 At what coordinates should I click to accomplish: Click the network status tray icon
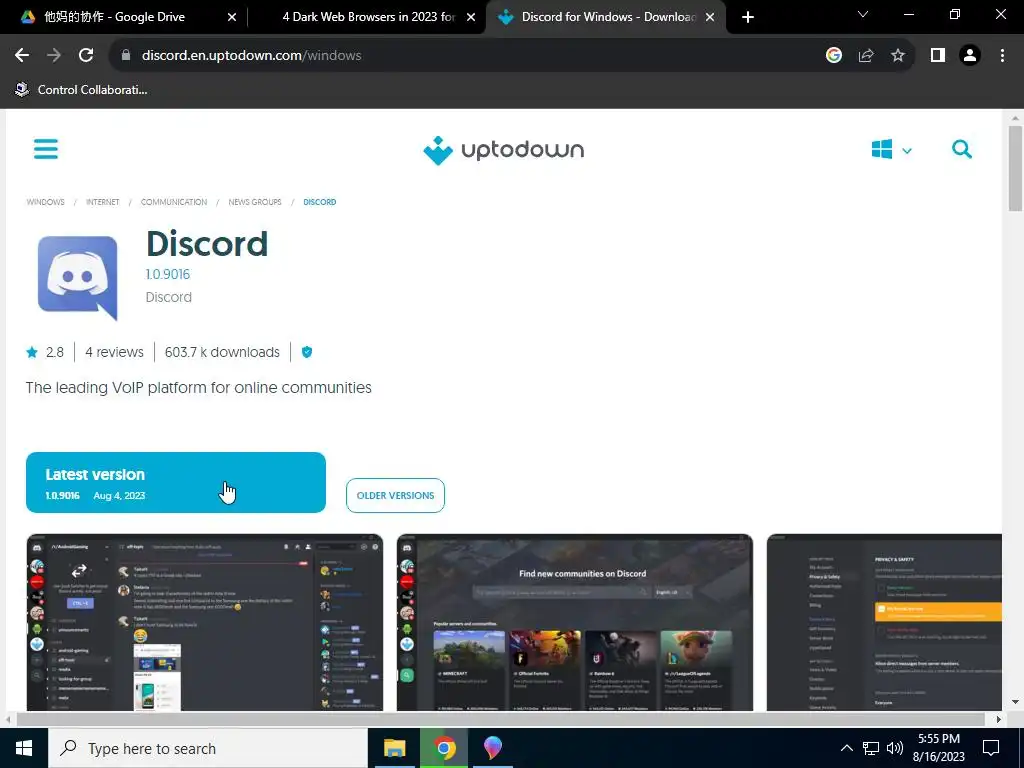pyautogui.click(x=871, y=748)
